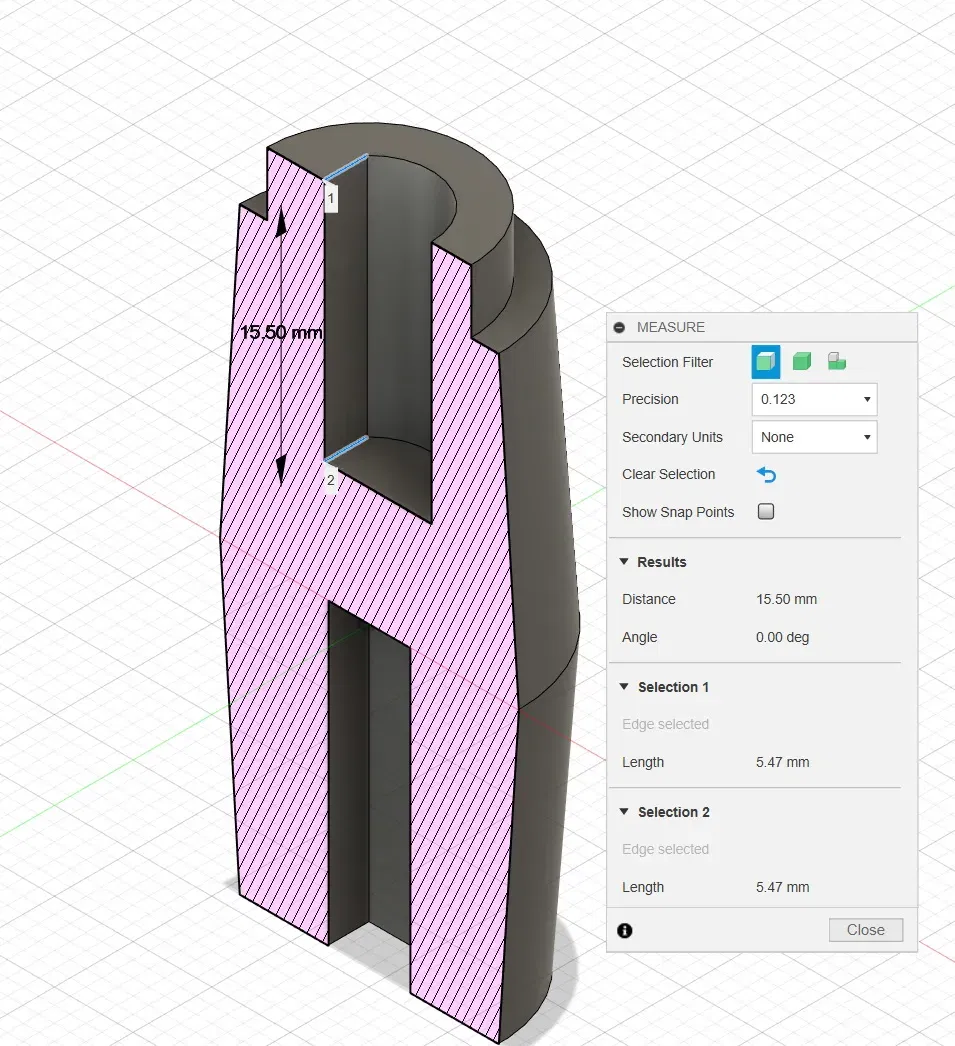This screenshot has width=955, height=1046.
Task: Select the face/edge/vertex selection filter icon
Action: 766,362
